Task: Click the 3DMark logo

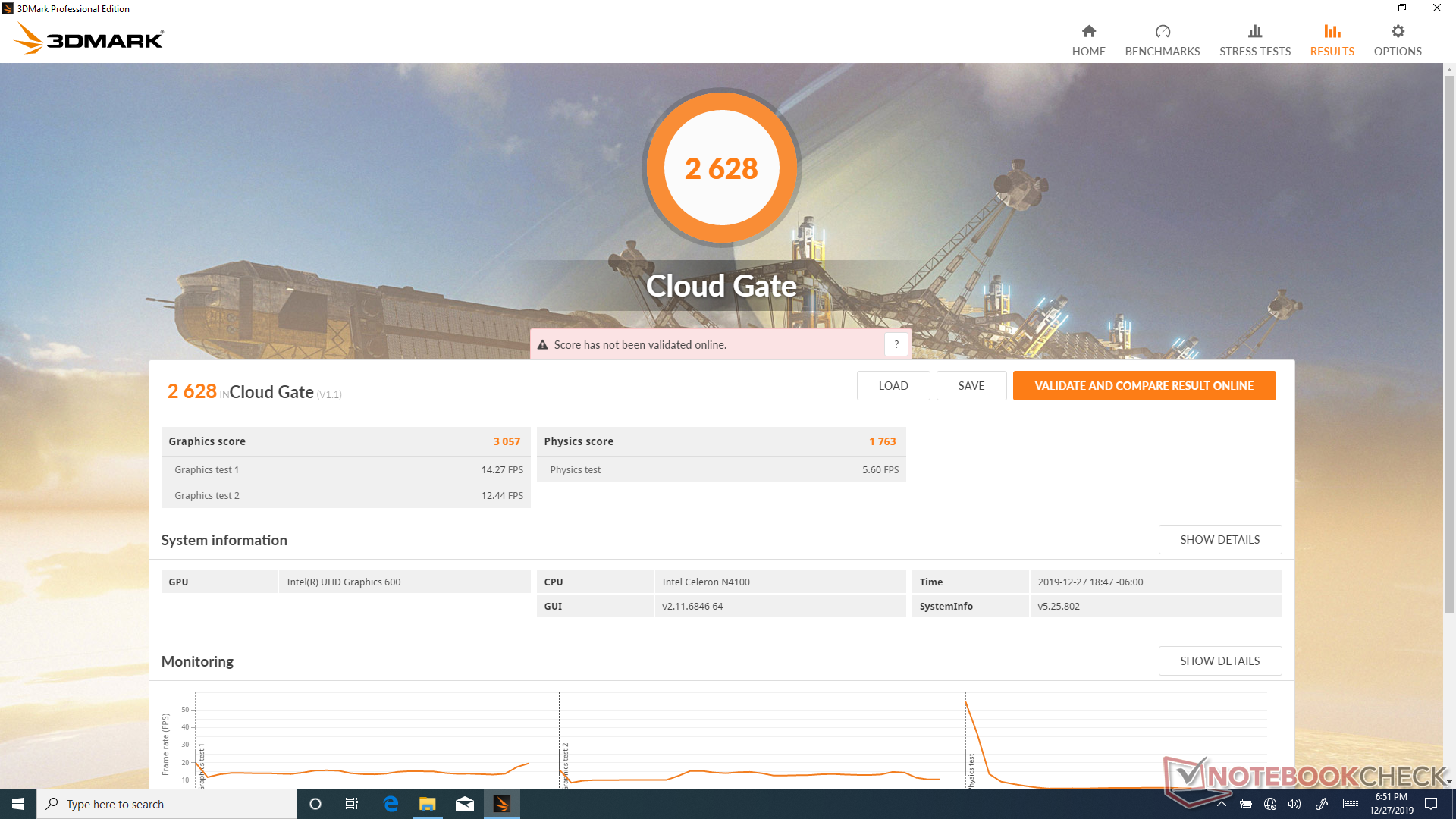Action: 89,39
